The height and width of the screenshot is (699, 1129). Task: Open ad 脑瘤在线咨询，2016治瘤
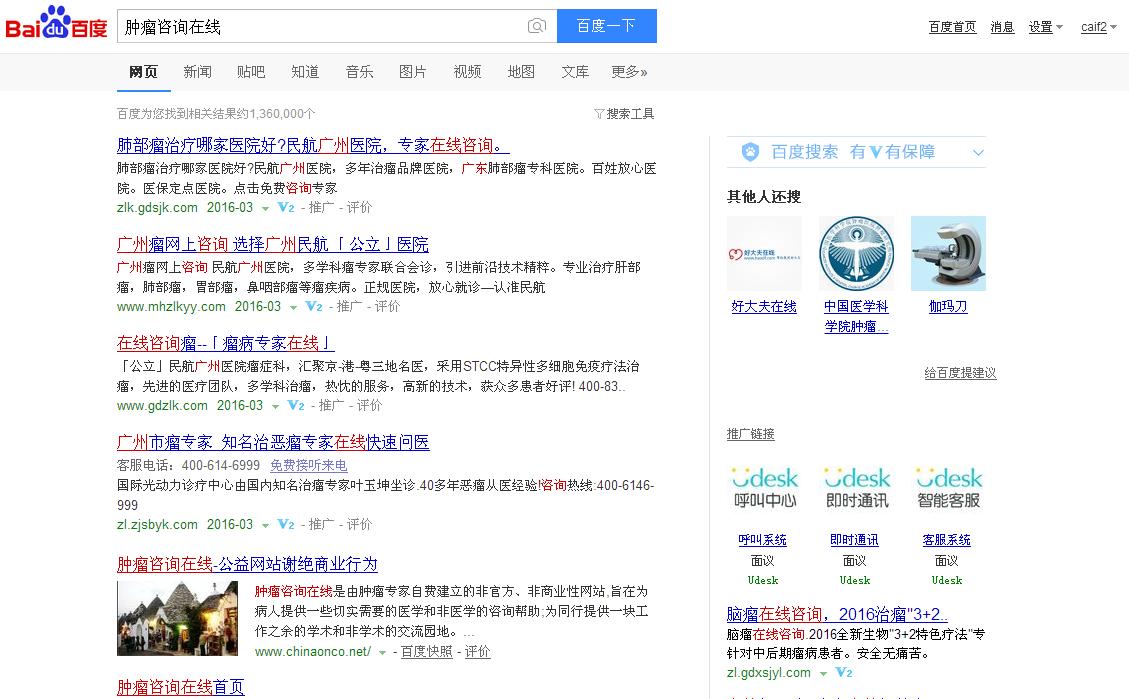point(837,614)
